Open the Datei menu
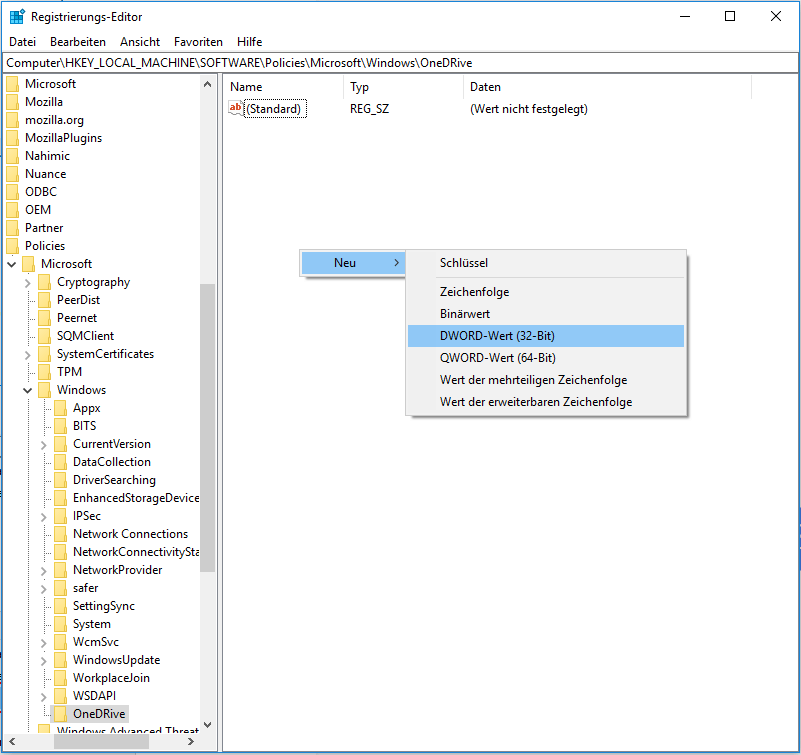The width and height of the screenshot is (801, 755). pos(22,42)
